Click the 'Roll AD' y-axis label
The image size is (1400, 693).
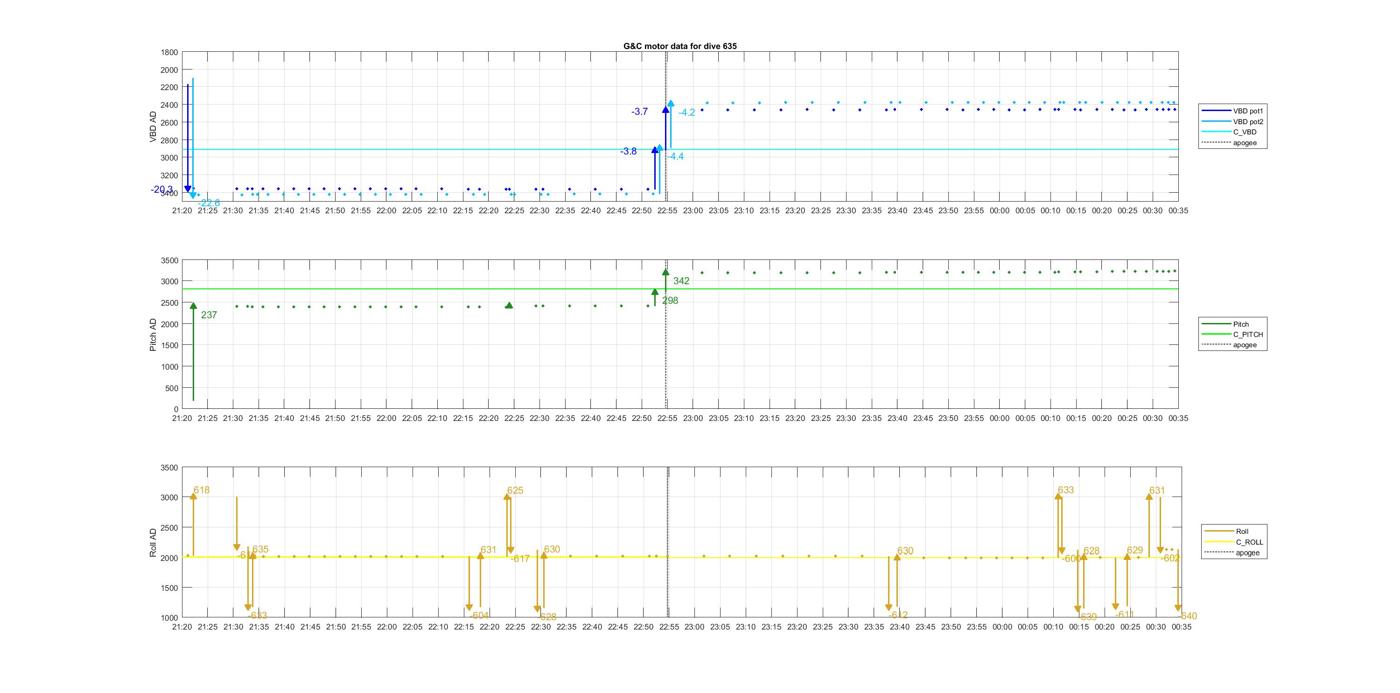(154, 543)
